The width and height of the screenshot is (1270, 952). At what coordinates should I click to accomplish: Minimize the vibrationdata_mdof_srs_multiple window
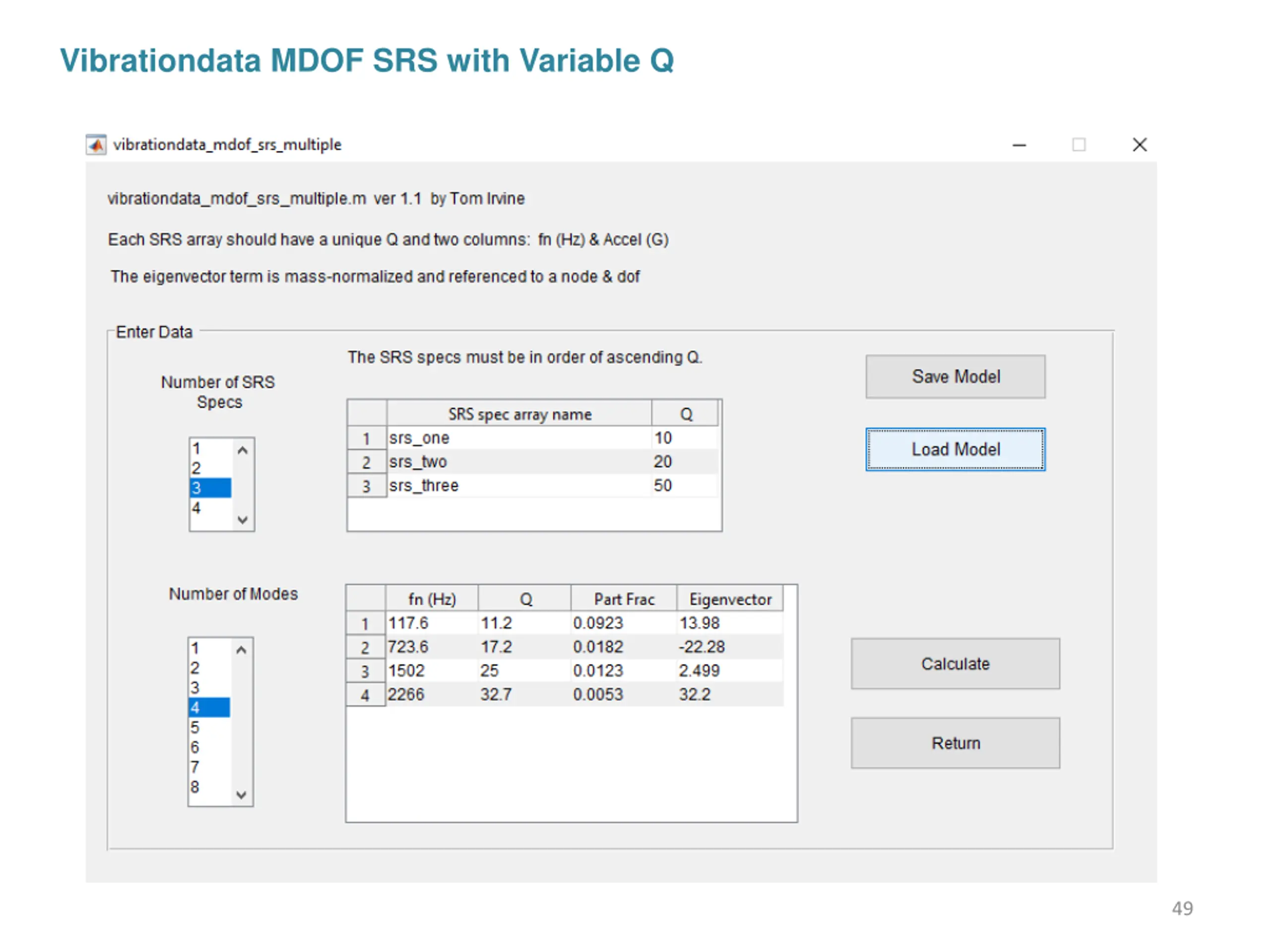pyautogui.click(x=1019, y=145)
